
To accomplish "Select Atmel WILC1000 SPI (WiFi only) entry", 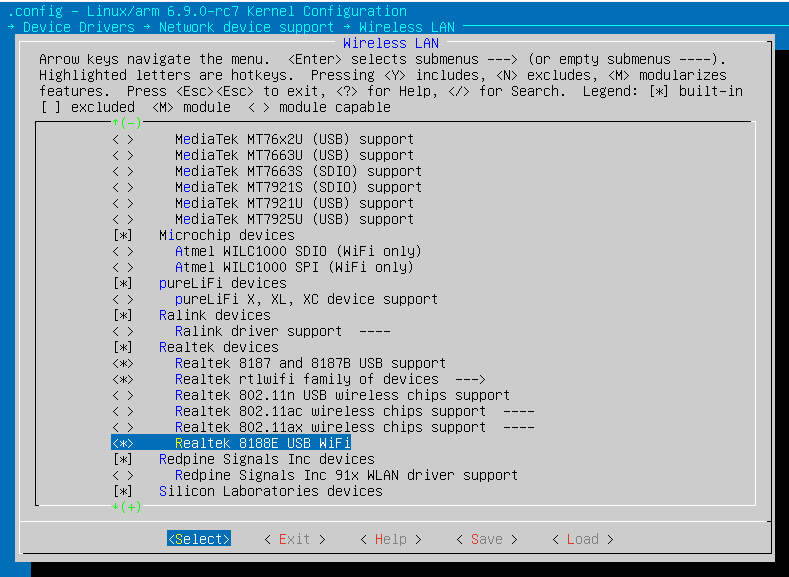I will [294, 268].
